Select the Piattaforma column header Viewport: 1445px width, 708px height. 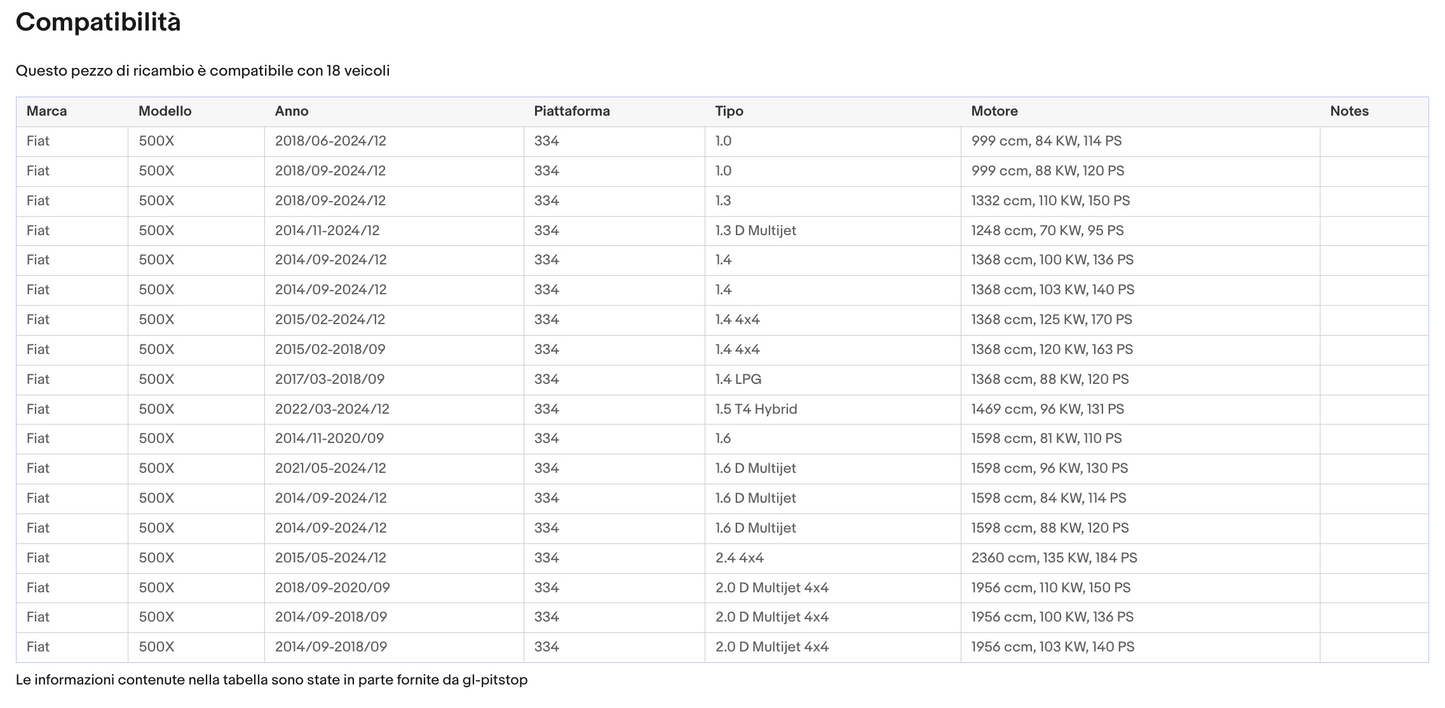(572, 111)
